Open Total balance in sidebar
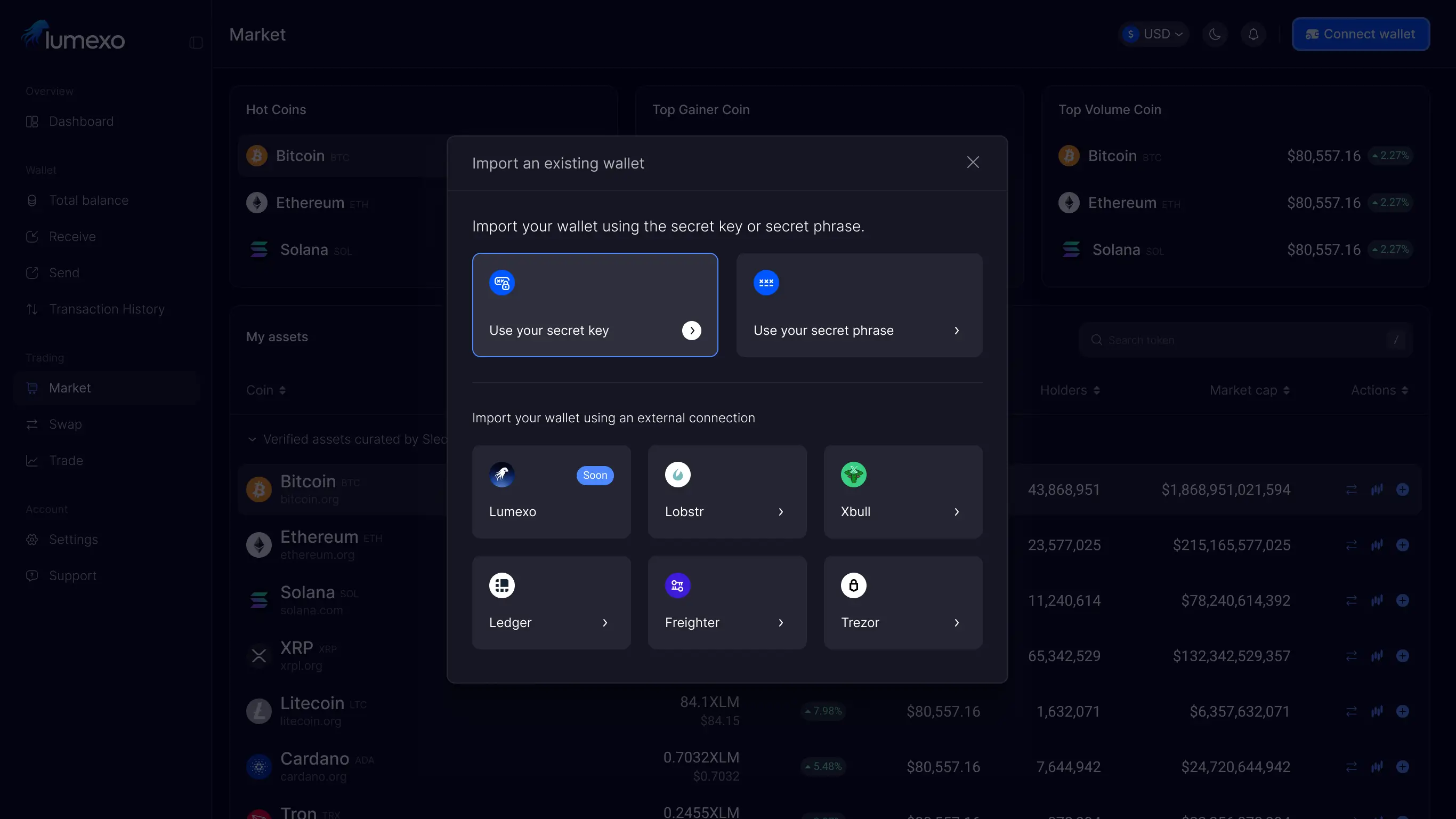This screenshot has height=819, width=1456. pyautogui.click(x=107, y=200)
